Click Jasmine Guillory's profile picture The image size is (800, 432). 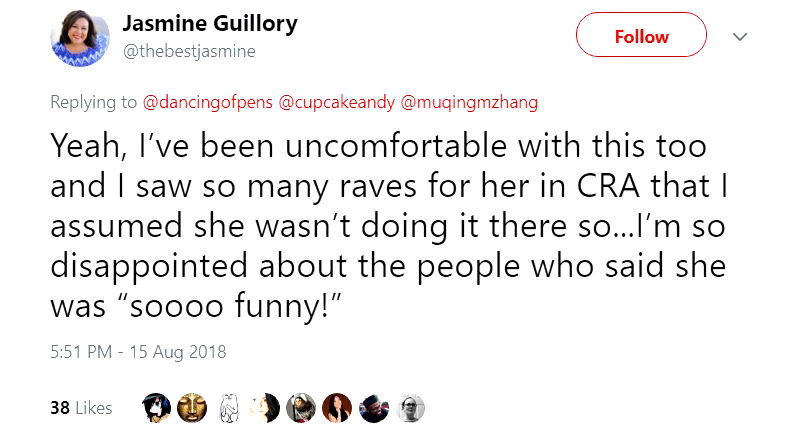coord(80,37)
